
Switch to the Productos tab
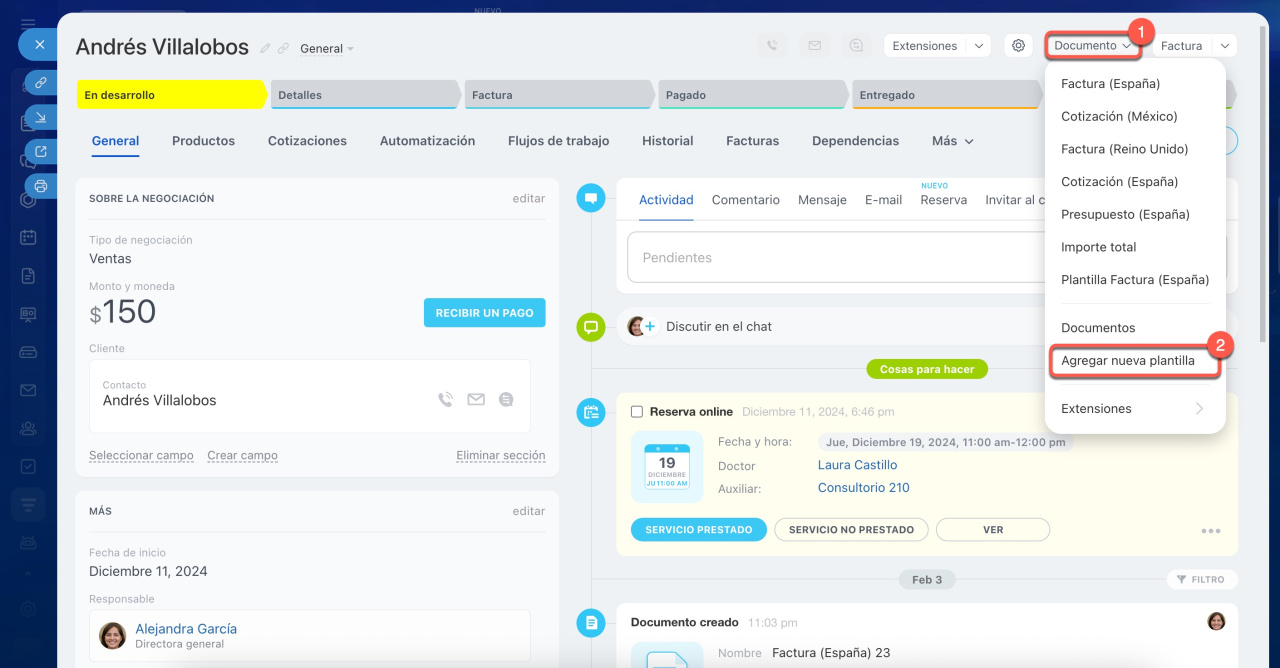coord(203,141)
